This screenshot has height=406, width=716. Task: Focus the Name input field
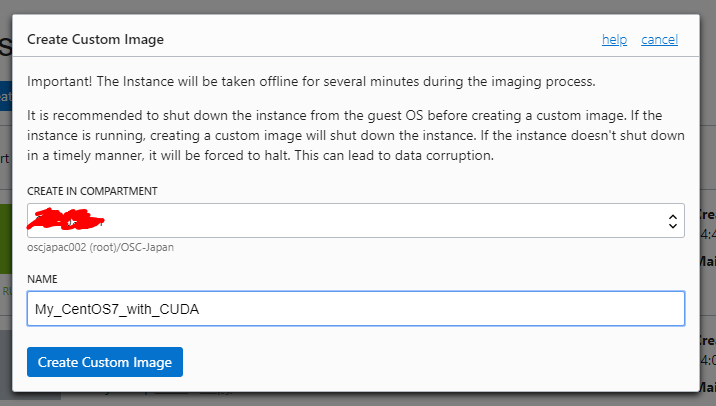[x=355, y=309]
